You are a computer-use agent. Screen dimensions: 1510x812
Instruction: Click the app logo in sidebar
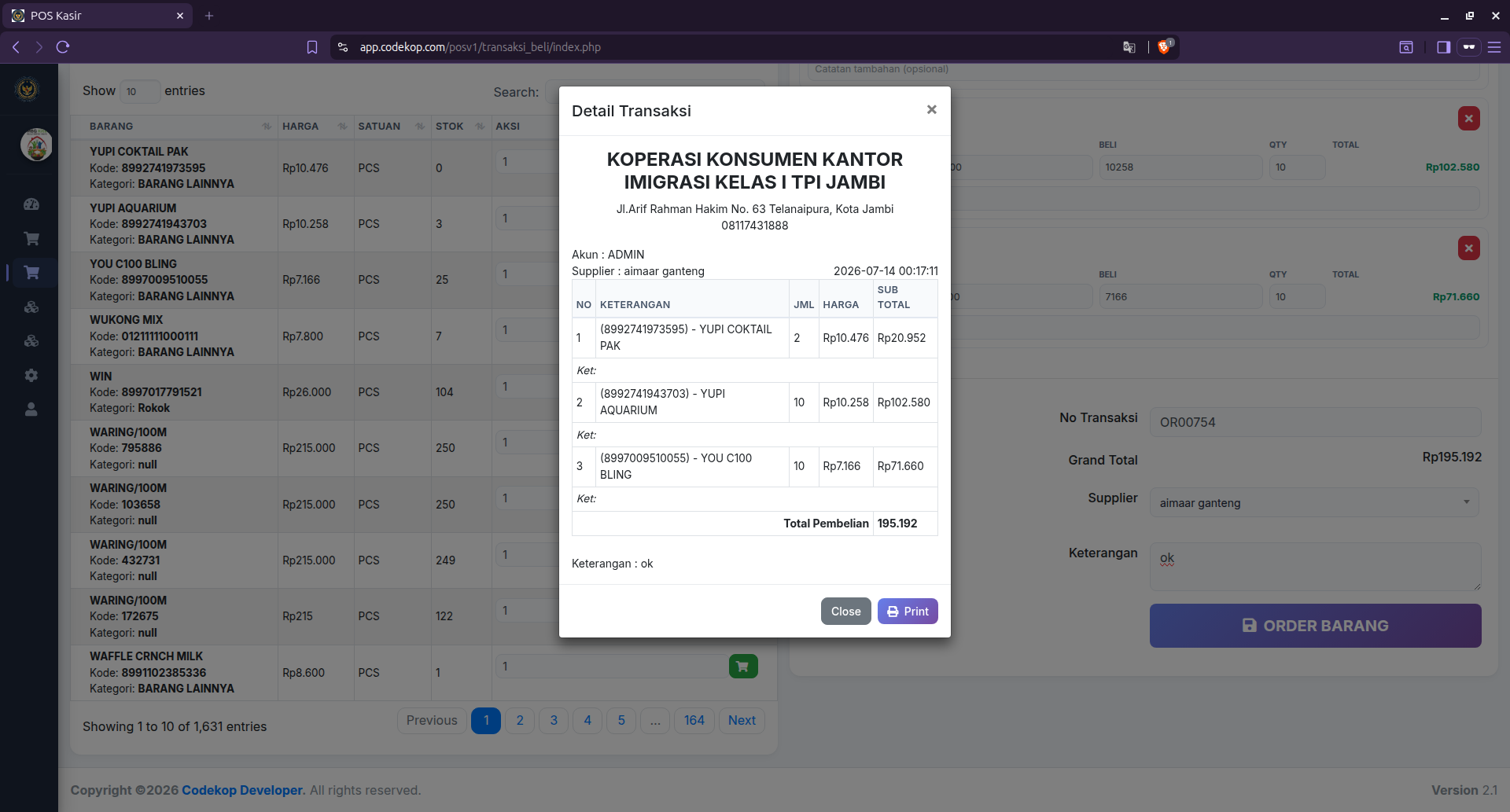(28, 89)
